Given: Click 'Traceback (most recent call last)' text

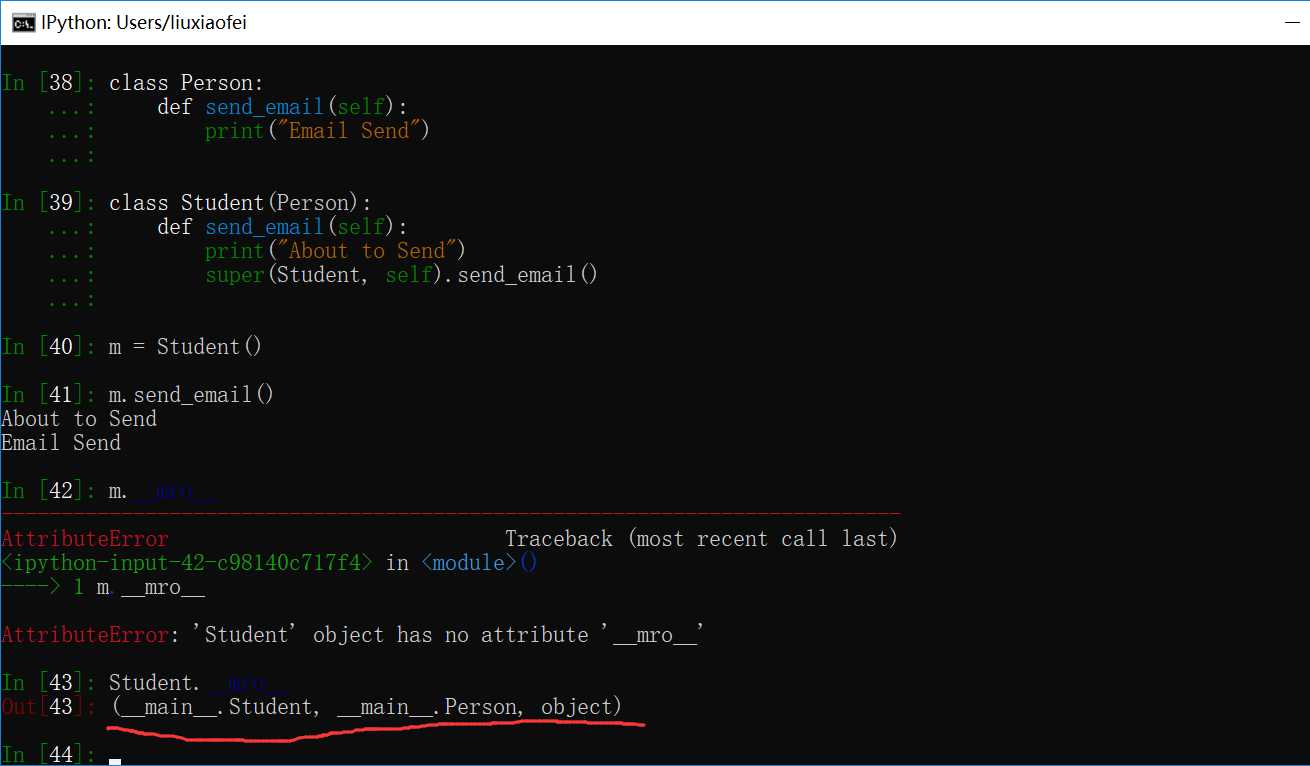Looking at the screenshot, I should click(x=701, y=539).
